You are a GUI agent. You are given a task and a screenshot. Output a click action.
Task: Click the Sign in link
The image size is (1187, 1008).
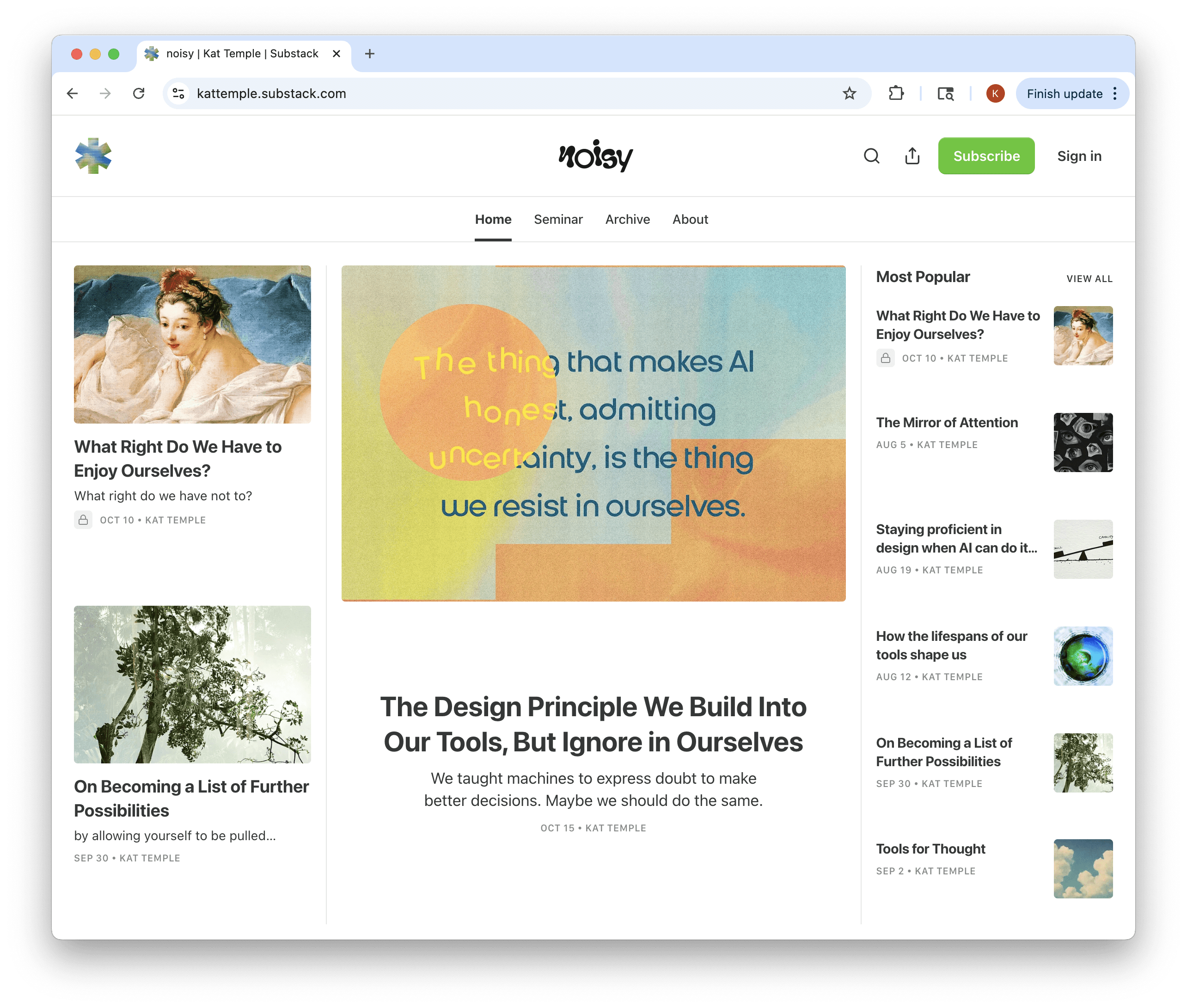(x=1078, y=156)
